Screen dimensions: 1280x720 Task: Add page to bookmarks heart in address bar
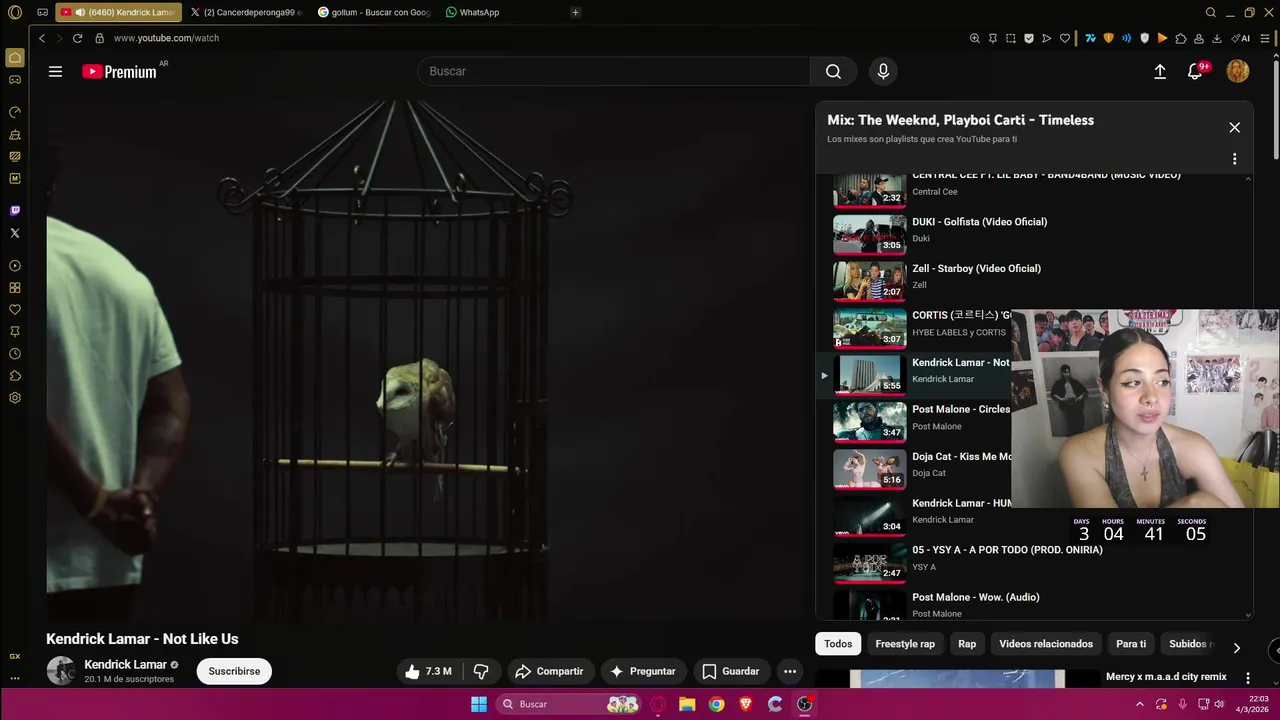click(x=1065, y=38)
